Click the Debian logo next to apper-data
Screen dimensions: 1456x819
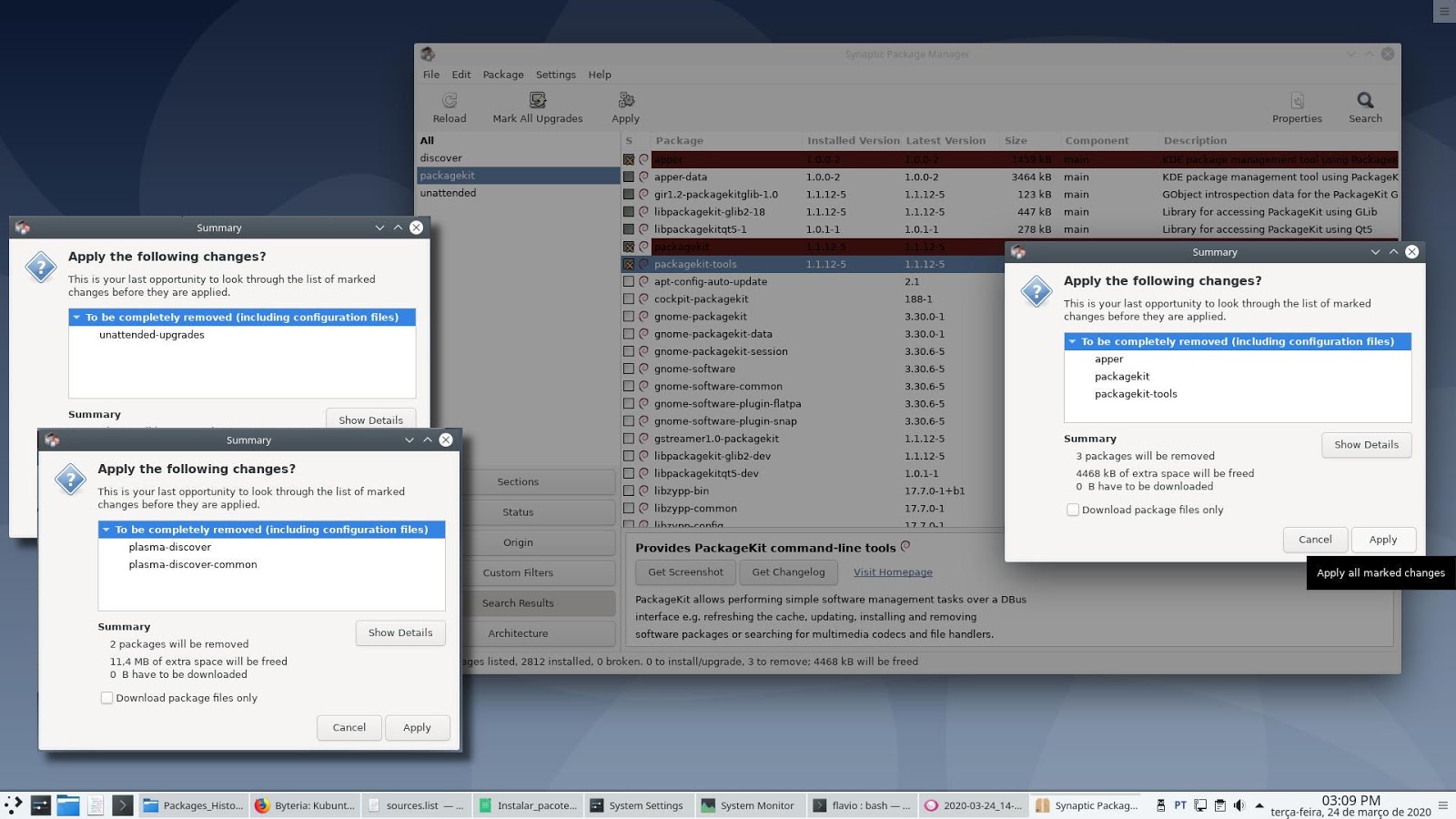point(643,177)
